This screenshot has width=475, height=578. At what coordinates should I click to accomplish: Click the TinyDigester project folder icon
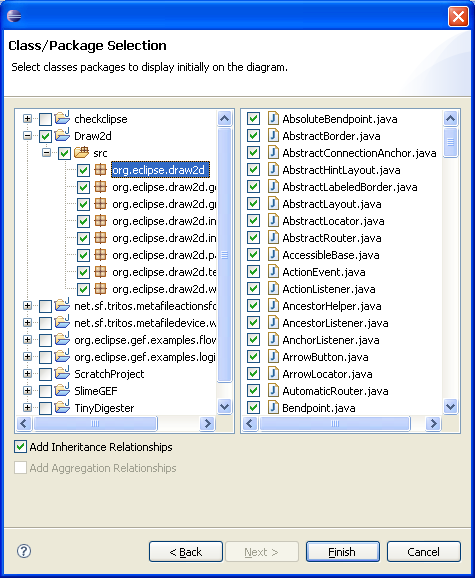coord(62,407)
